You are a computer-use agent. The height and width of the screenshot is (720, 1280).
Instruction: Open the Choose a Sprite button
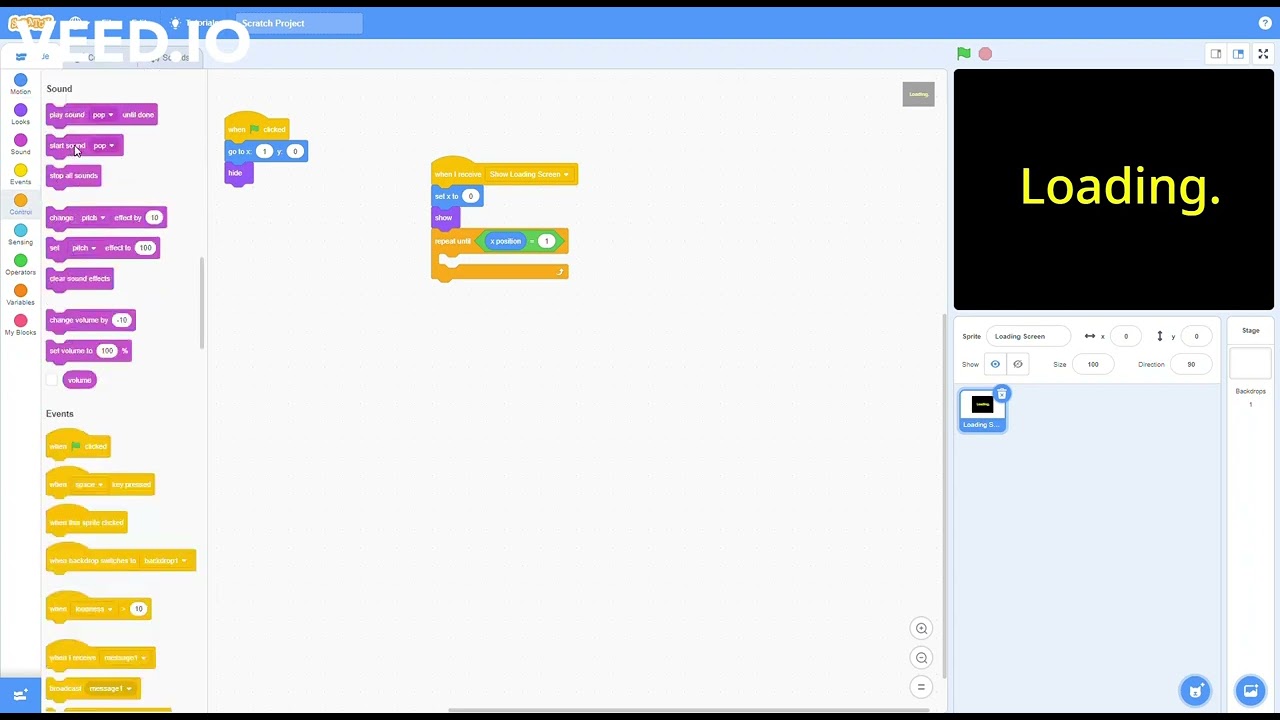(1195, 690)
